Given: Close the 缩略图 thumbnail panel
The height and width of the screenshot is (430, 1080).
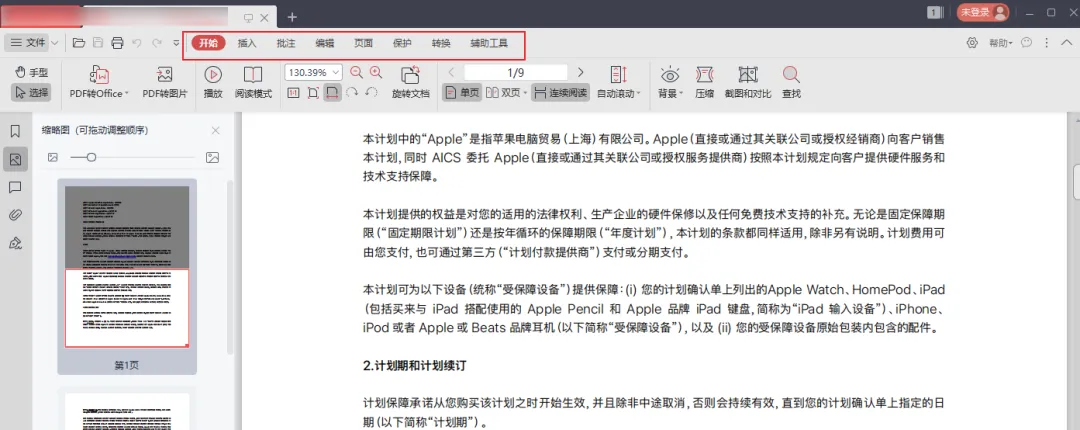Looking at the screenshot, I should (x=216, y=130).
